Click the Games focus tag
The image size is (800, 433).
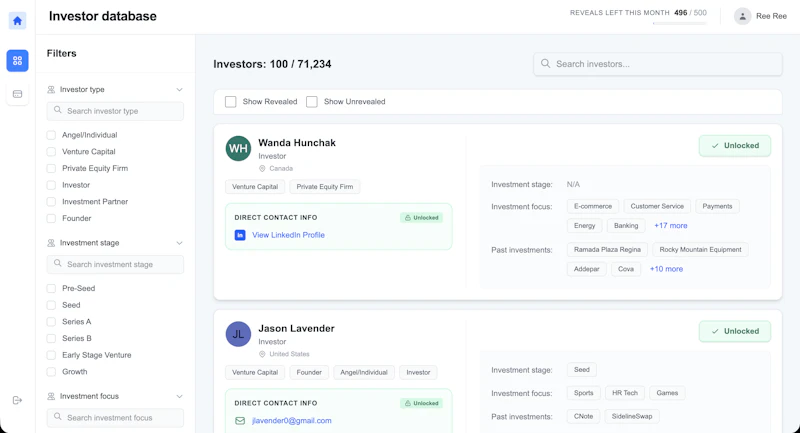tap(667, 393)
